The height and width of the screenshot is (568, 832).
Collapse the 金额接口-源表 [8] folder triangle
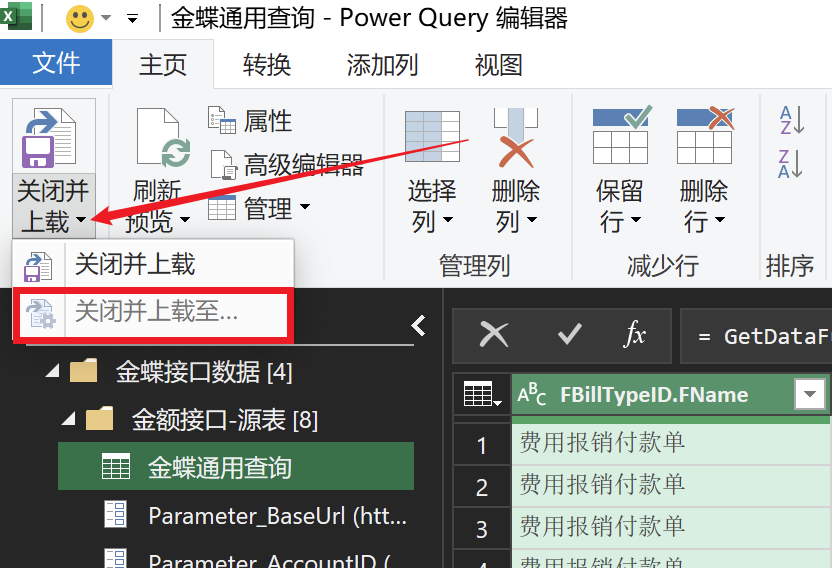(x=68, y=419)
